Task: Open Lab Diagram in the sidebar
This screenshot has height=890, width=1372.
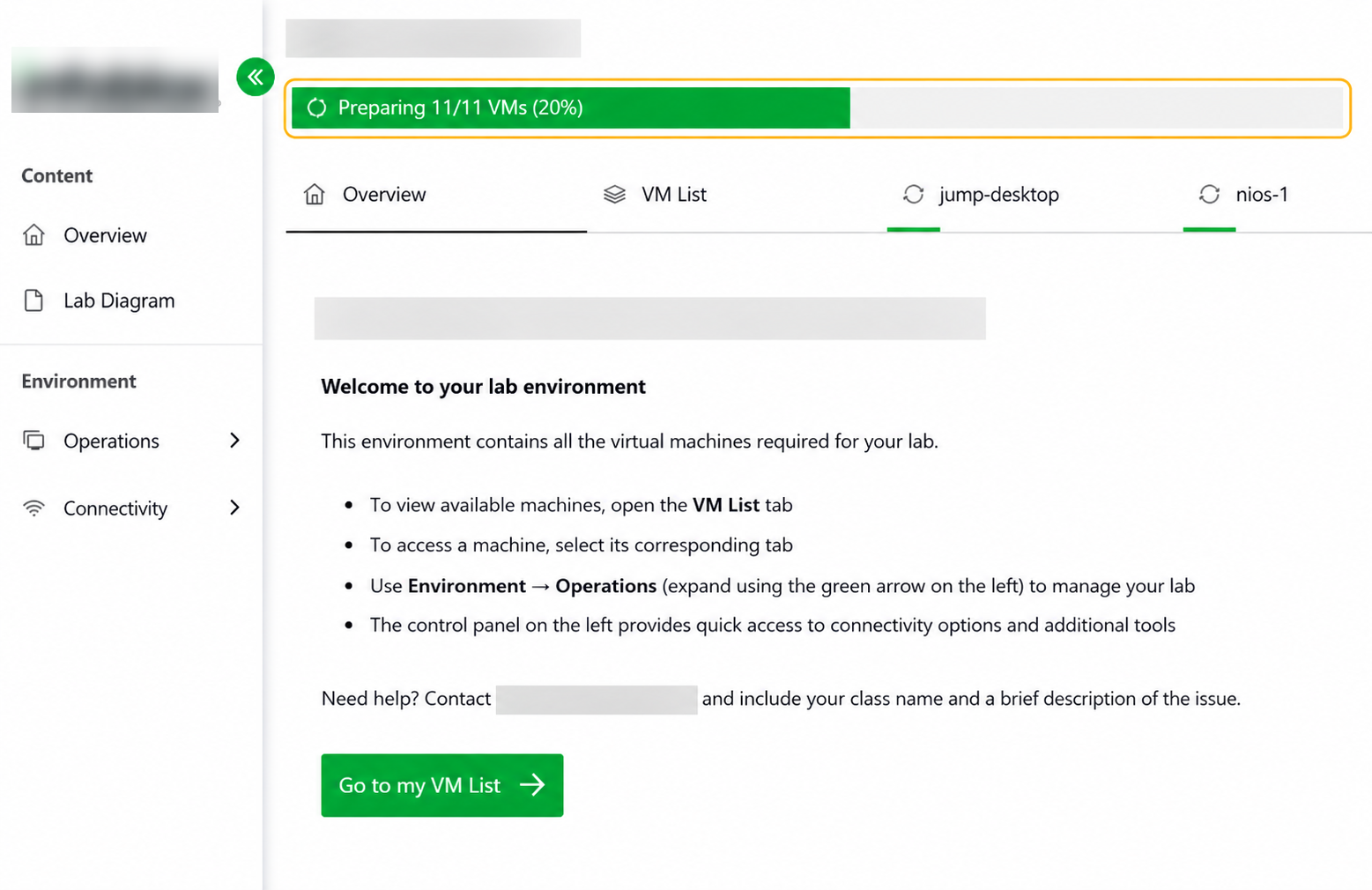Action: click(x=119, y=300)
